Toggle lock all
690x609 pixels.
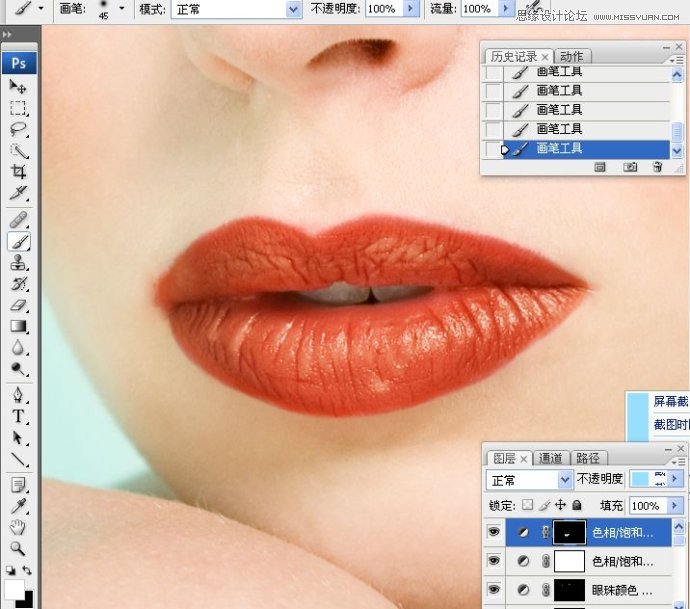576,505
